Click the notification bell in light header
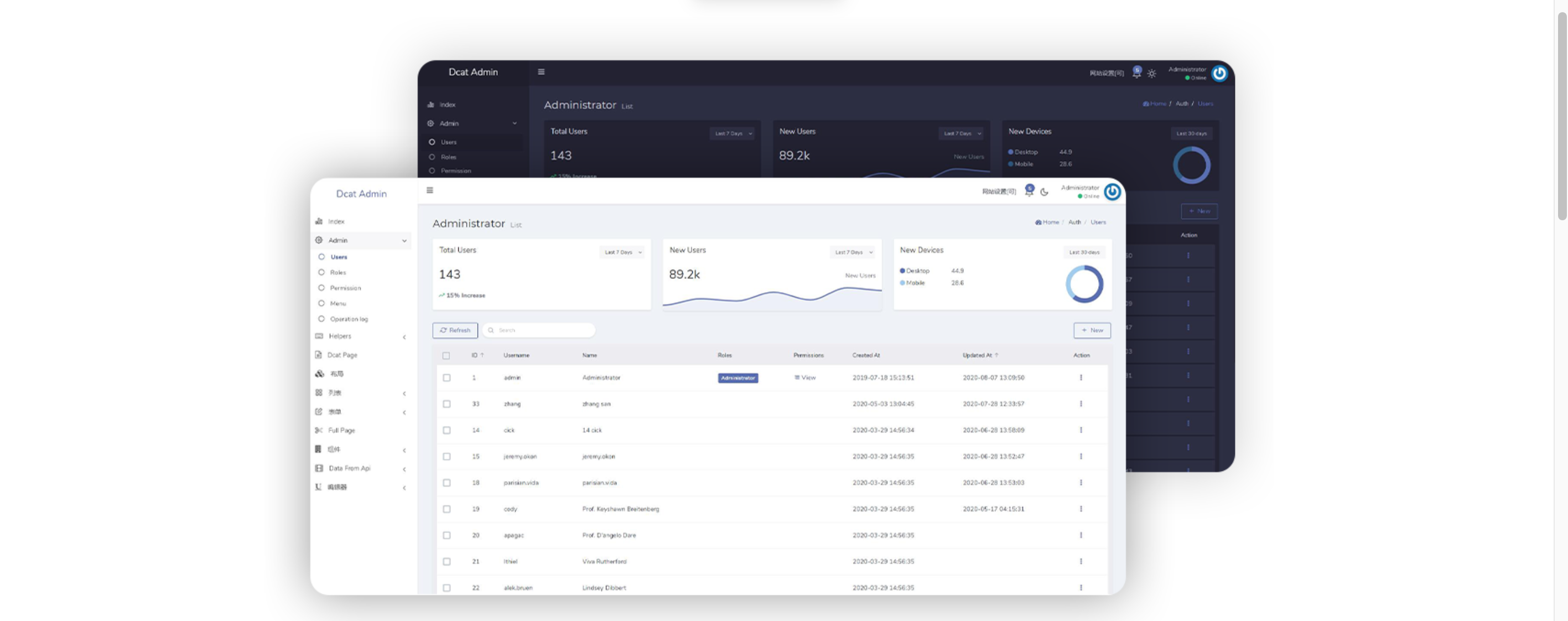Image resolution: width=1568 pixels, height=621 pixels. 1029,191
